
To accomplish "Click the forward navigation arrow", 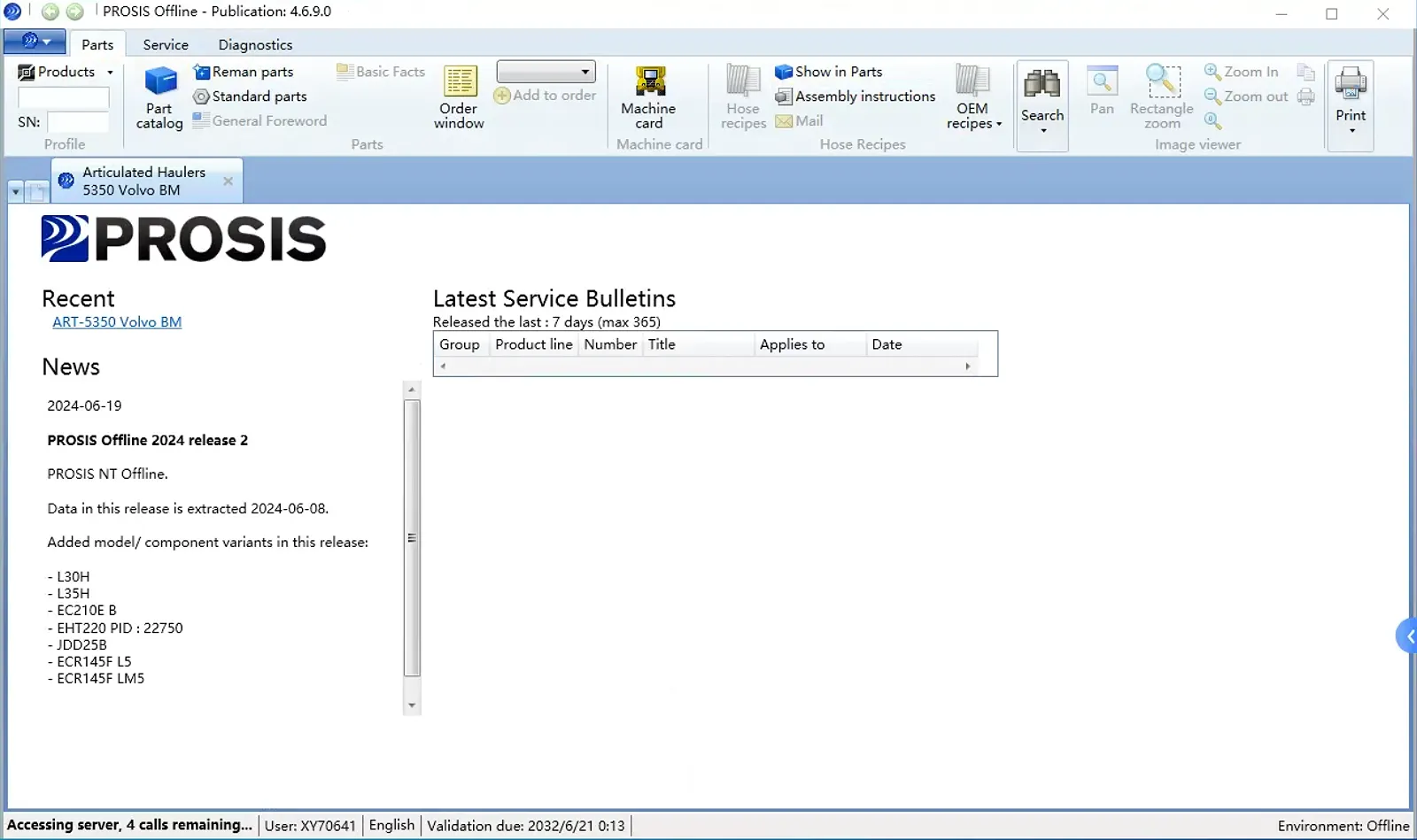I will pos(75,12).
